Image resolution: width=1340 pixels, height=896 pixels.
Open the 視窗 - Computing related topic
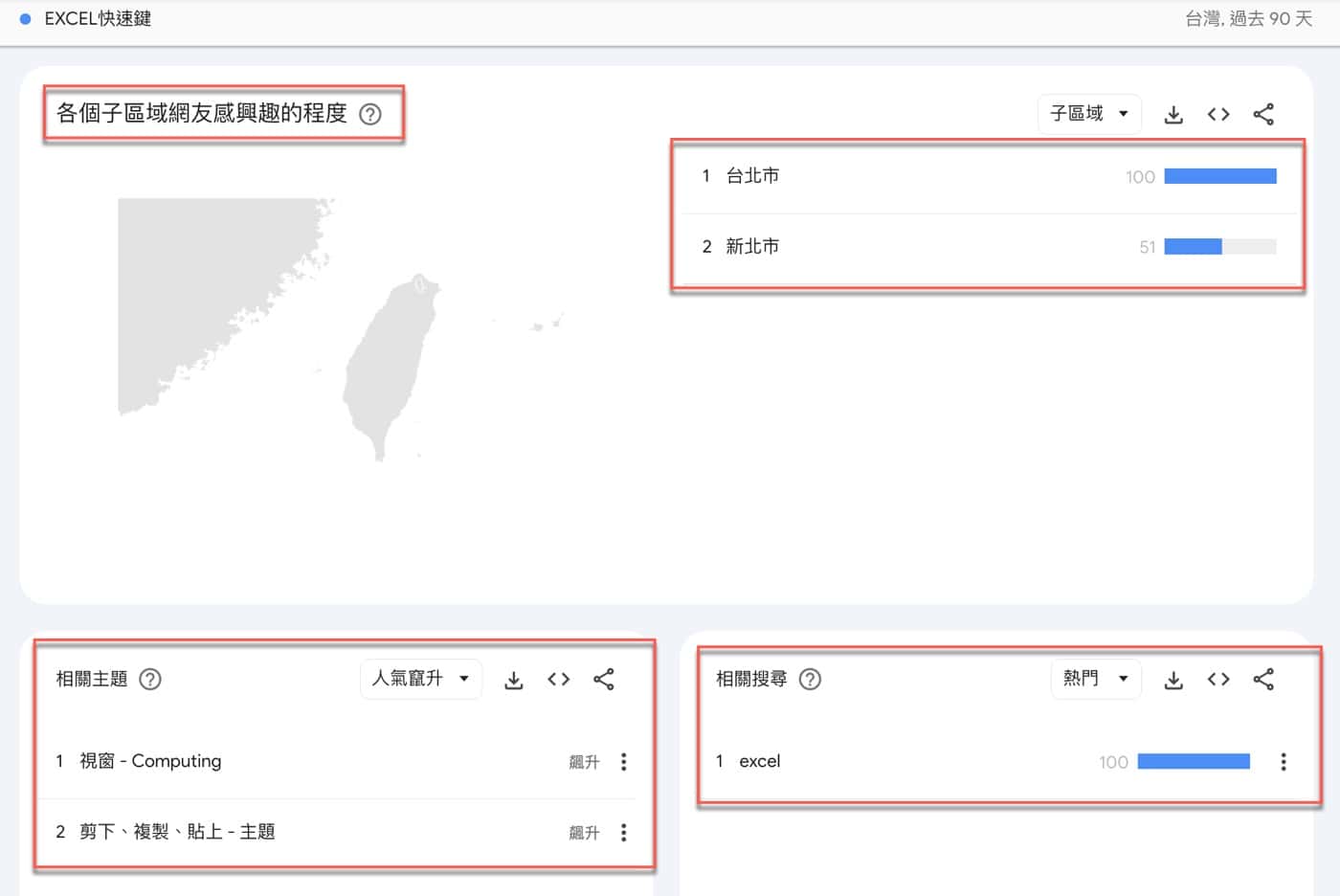coord(150,761)
